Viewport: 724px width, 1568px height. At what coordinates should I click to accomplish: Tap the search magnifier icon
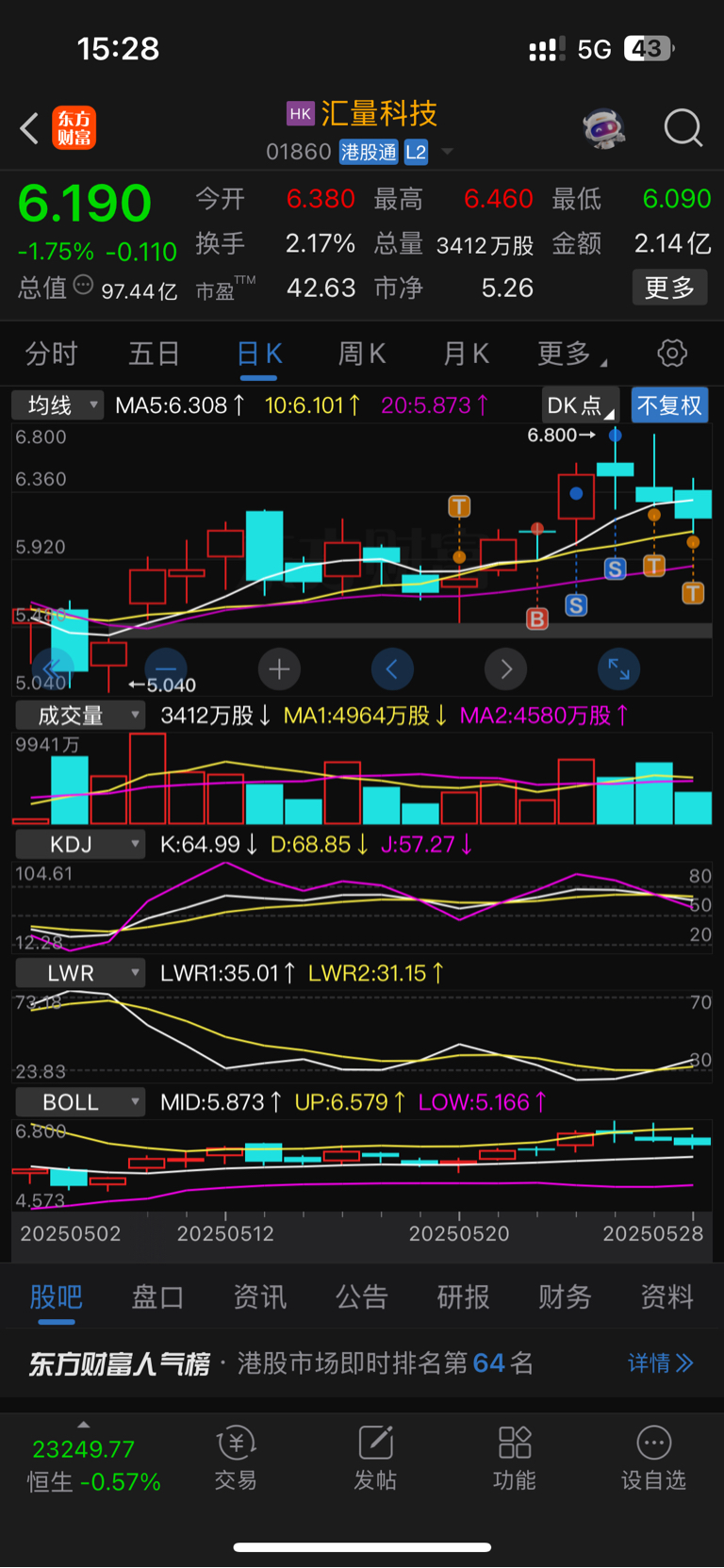[x=683, y=128]
